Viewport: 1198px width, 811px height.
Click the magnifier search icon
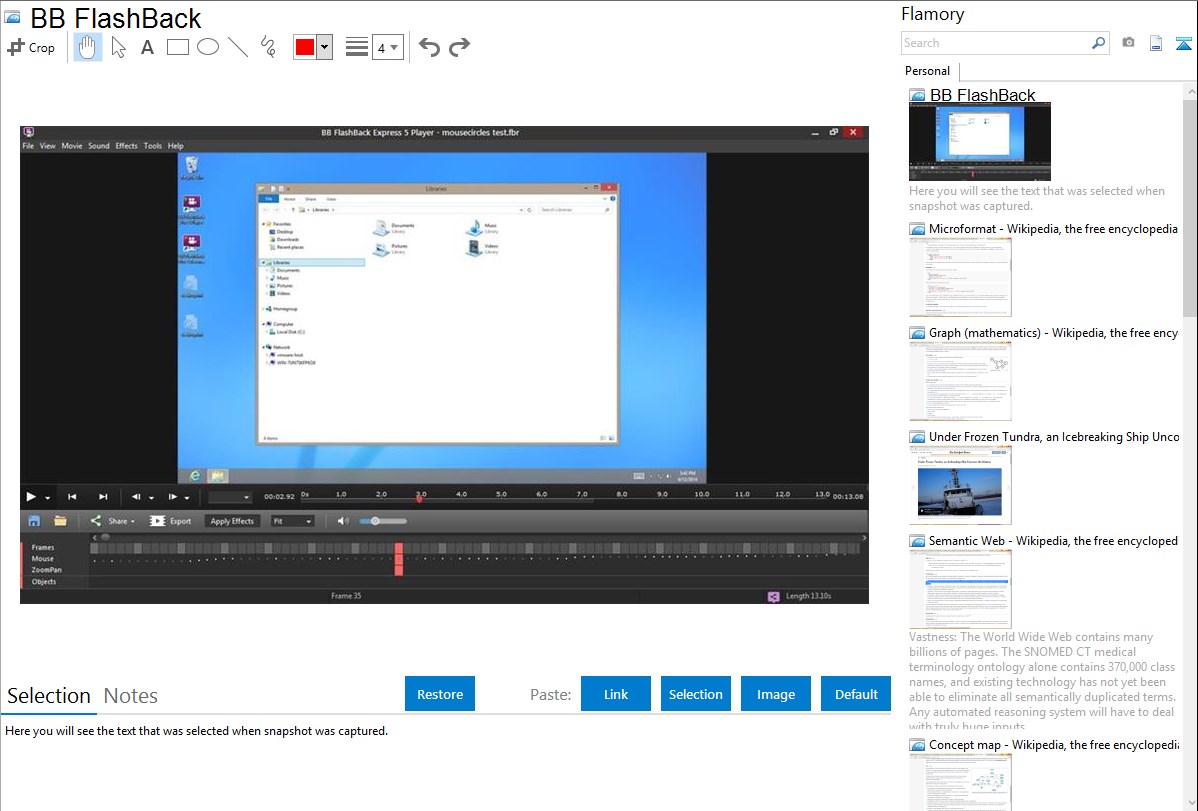point(1098,43)
